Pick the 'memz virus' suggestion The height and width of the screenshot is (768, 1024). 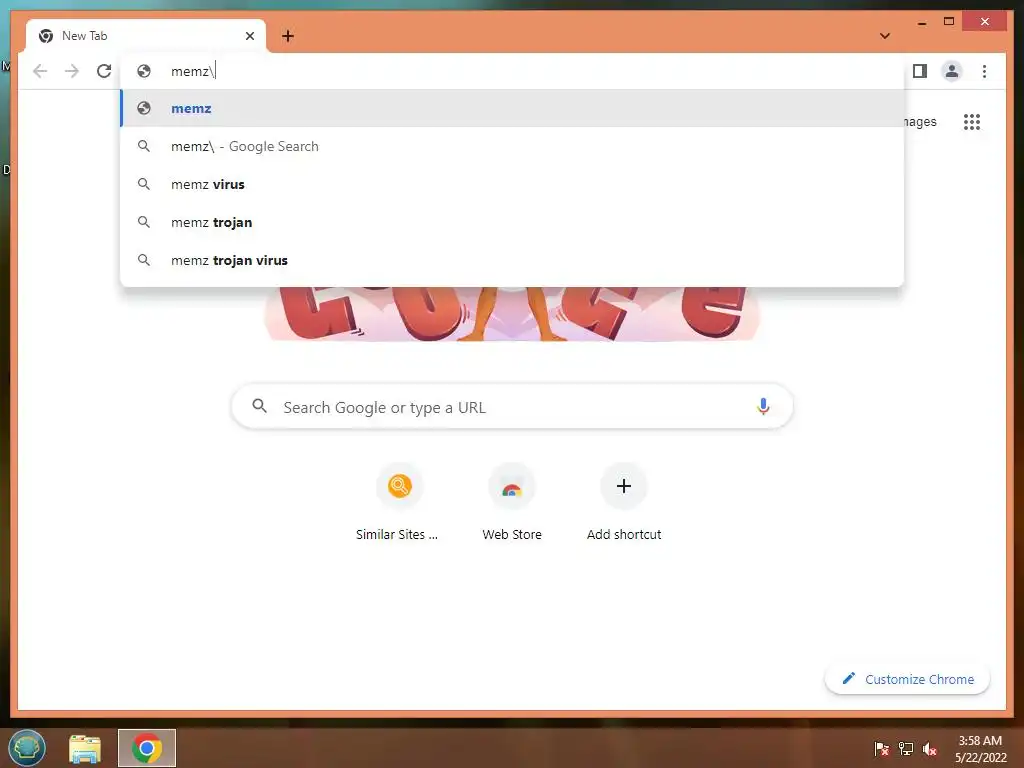click(x=512, y=184)
